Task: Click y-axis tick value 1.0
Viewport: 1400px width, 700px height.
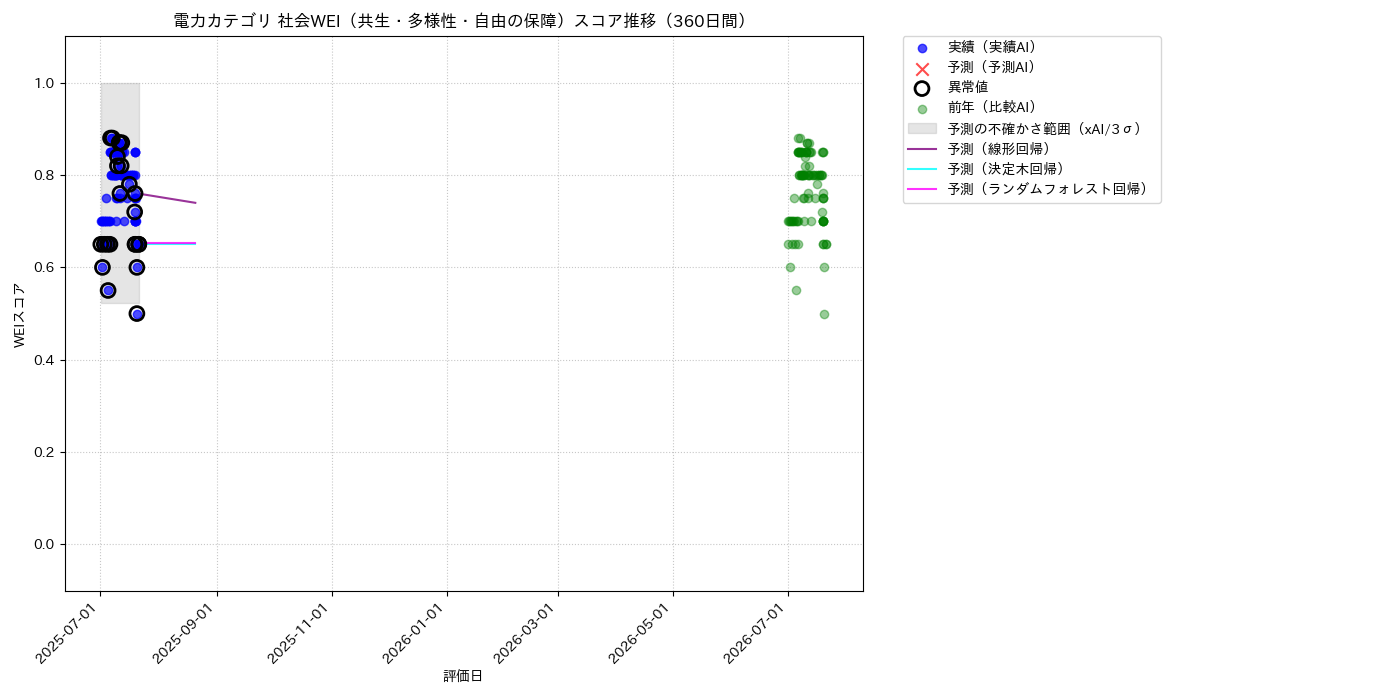Action: click(46, 83)
